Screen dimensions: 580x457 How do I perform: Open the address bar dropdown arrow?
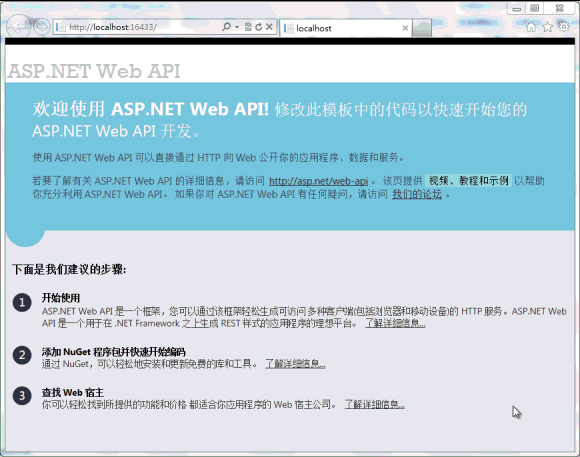click(237, 27)
